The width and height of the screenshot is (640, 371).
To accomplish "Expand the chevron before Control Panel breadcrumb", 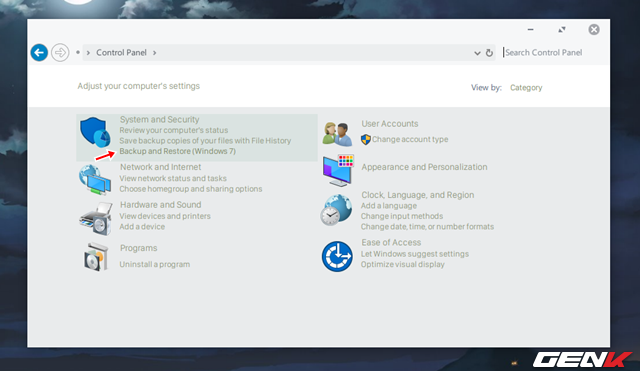I will point(88,53).
